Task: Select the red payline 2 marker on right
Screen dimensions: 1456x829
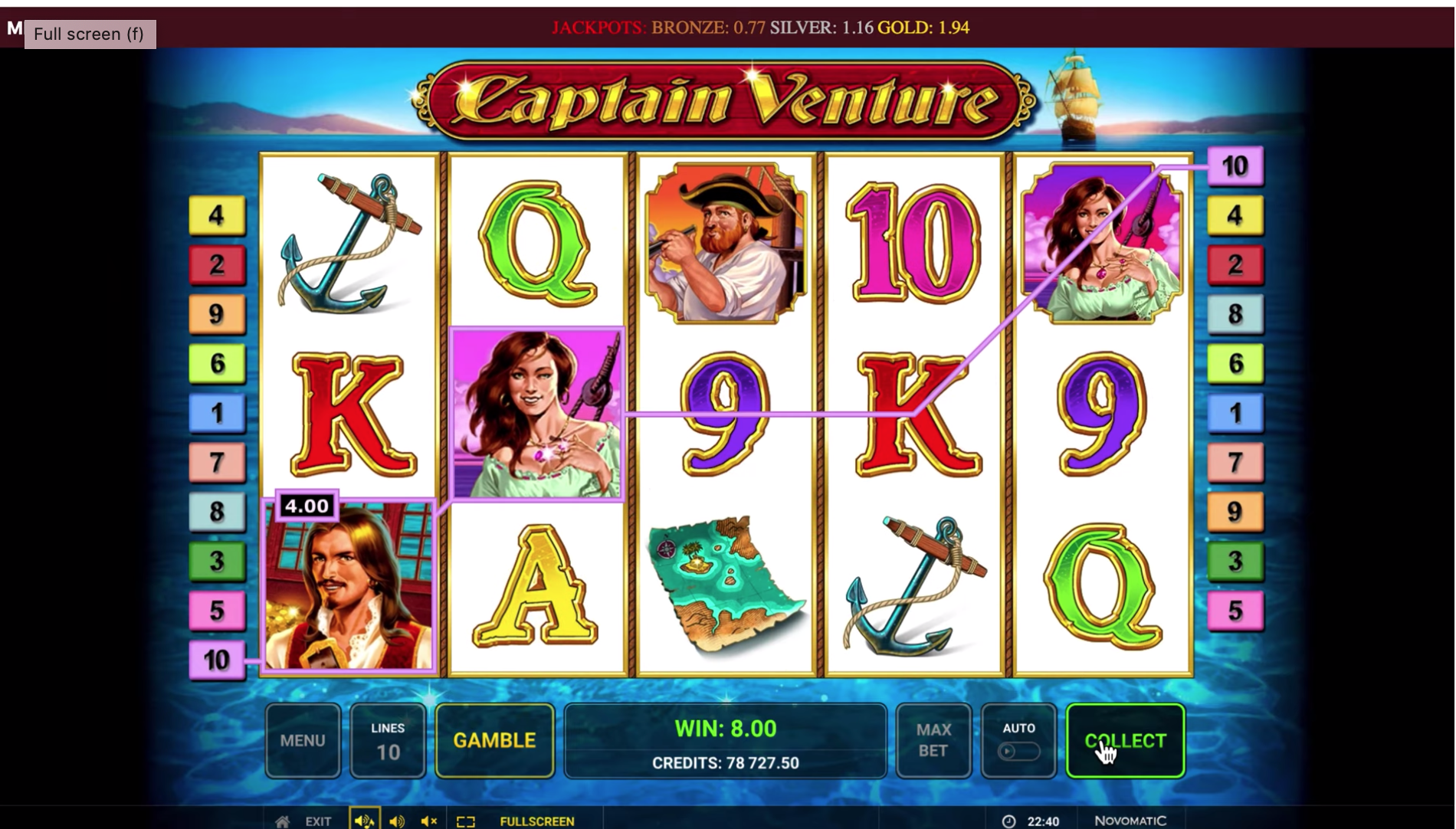Action: click(1235, 264)
